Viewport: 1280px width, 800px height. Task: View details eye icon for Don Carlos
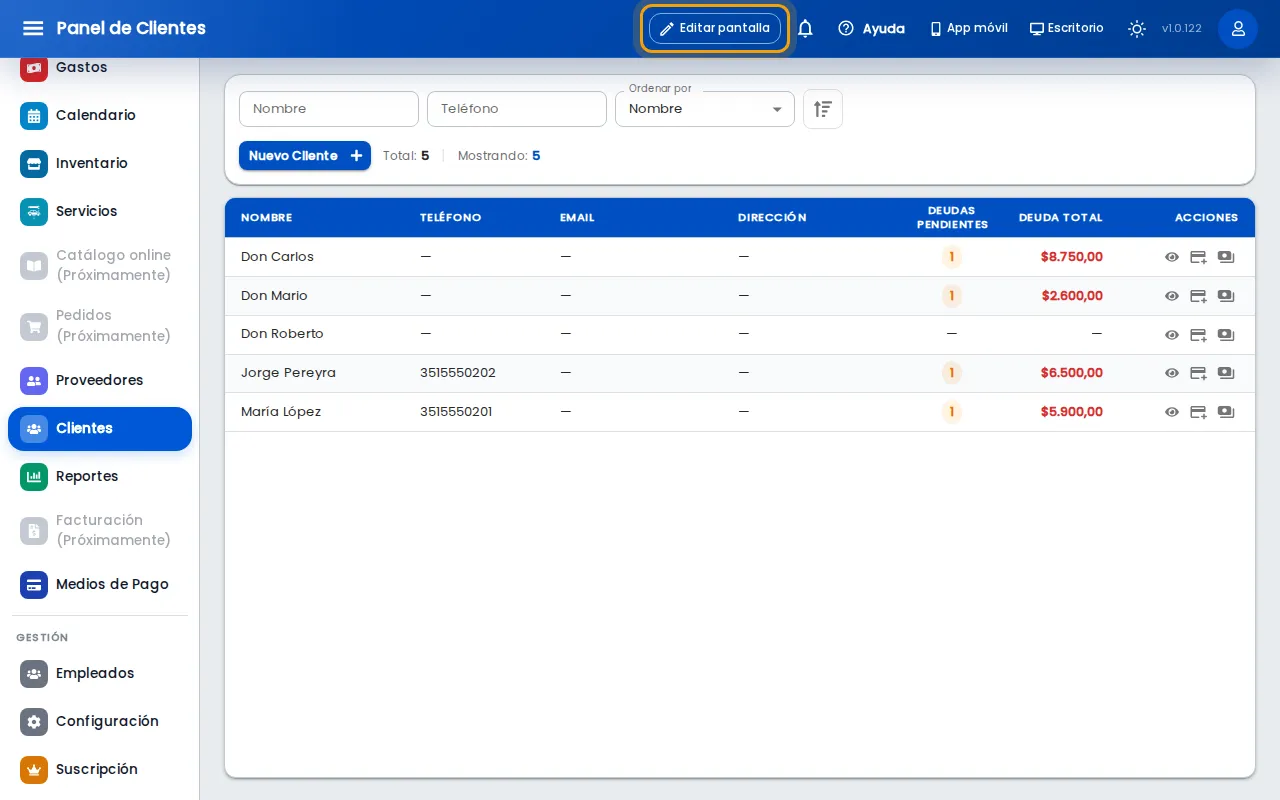point(1172,257)
